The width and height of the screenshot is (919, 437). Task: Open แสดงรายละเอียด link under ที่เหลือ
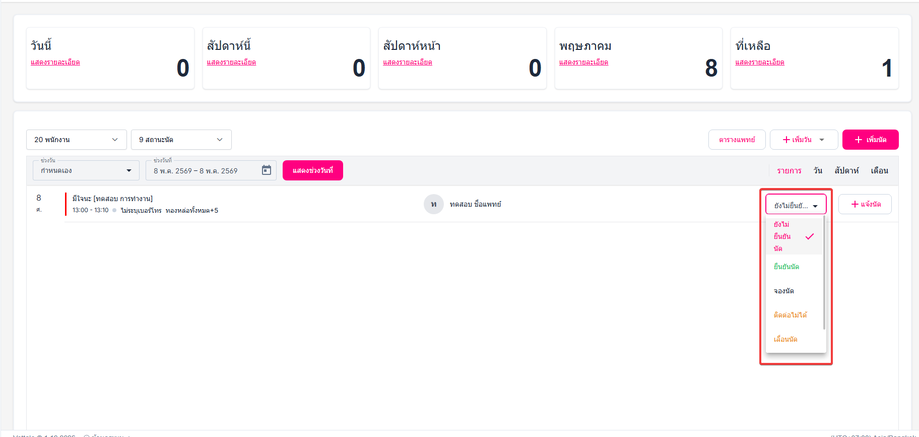760,62
